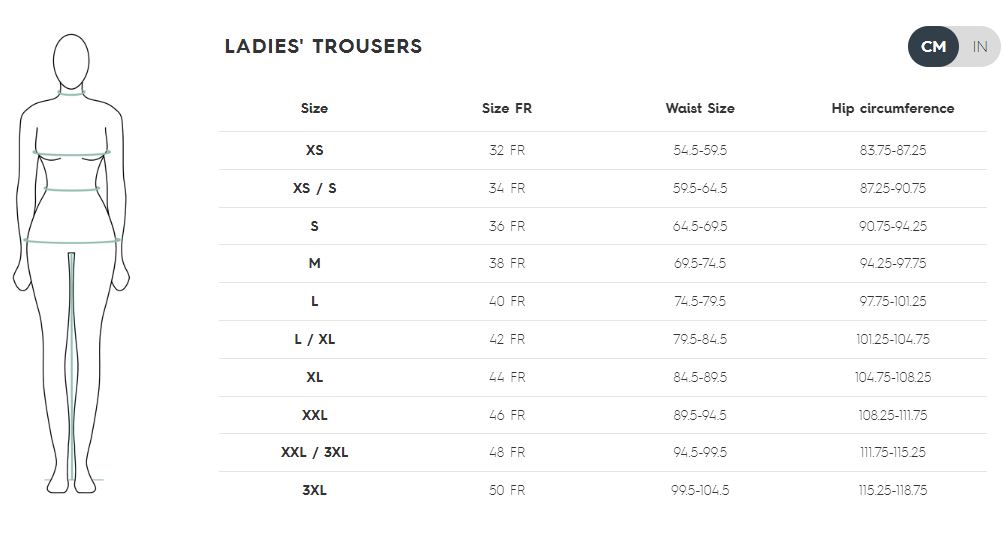Click the inseam measurement line on figure
1003x546 pixels.
(x=72, y=366)
